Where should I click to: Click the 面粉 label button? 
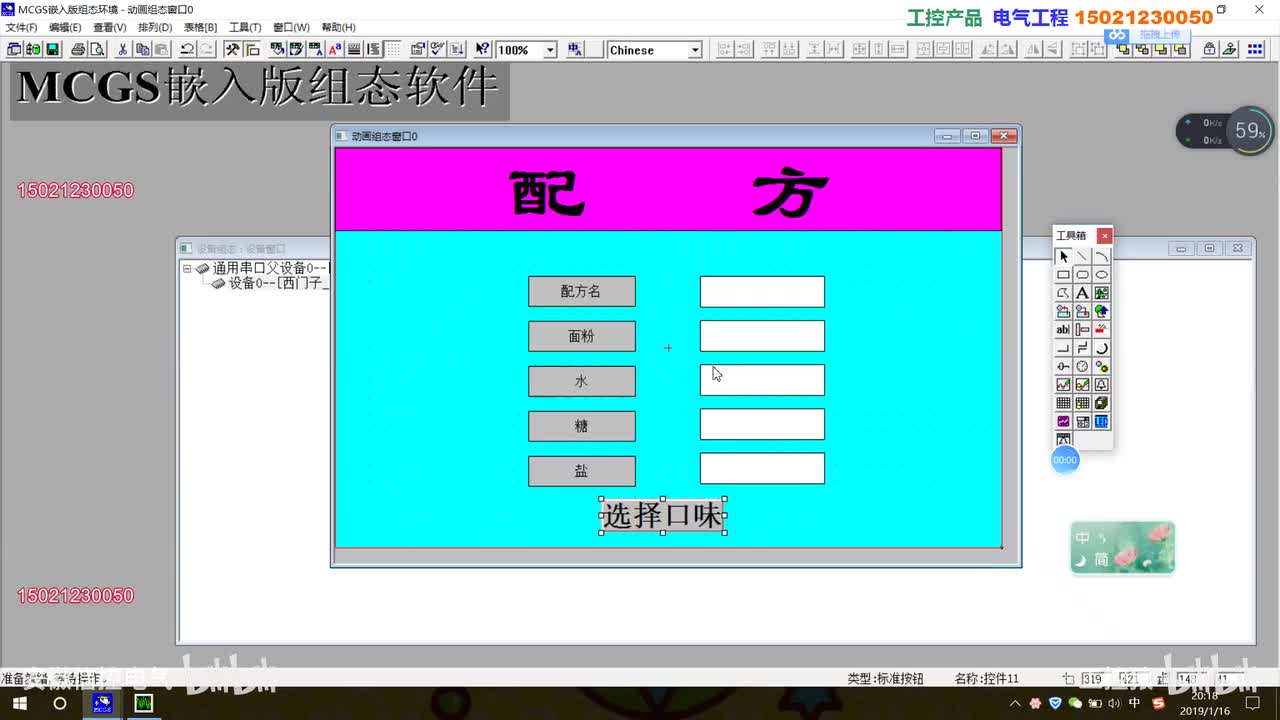coord(582,336)
